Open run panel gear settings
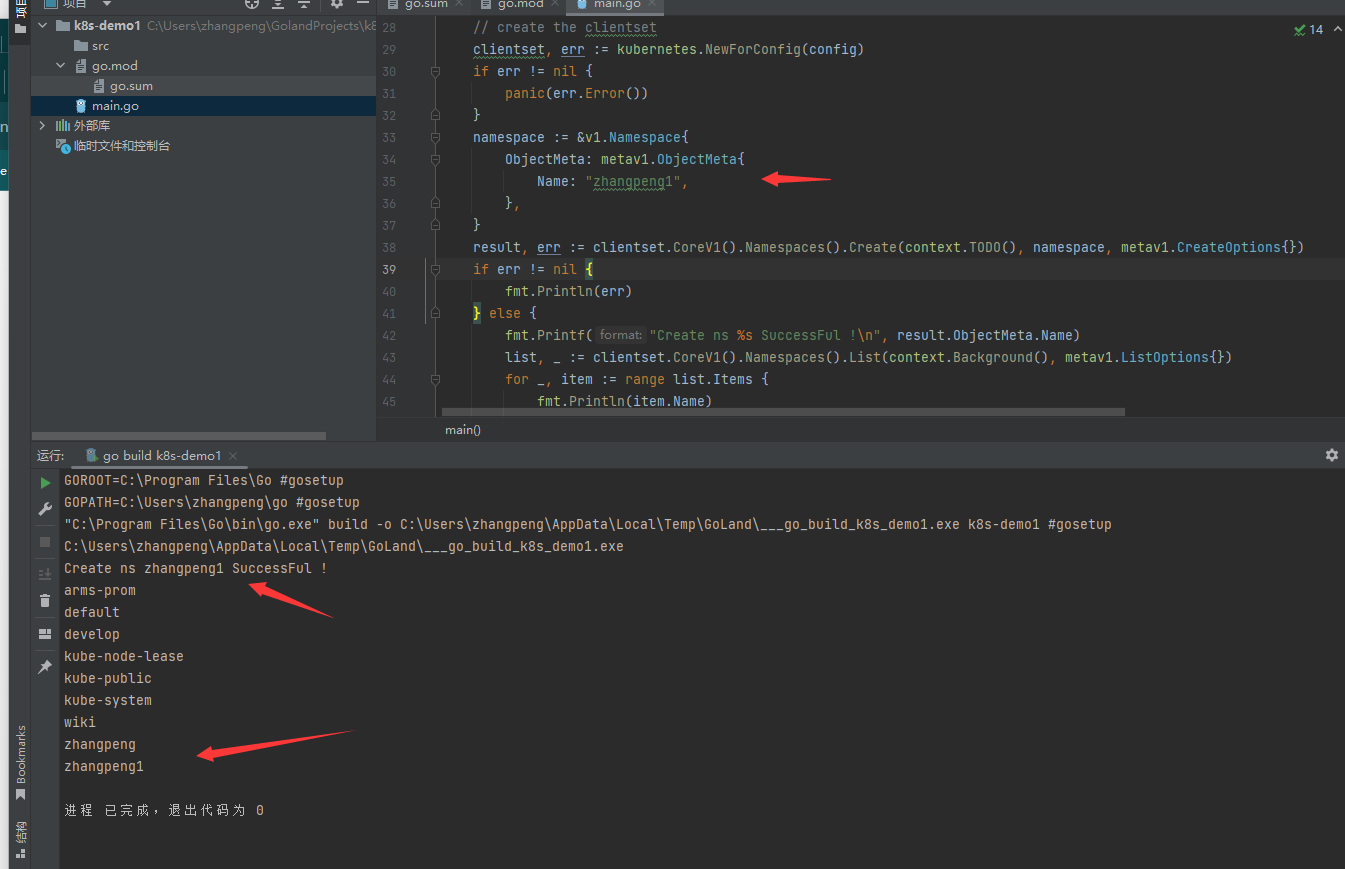1345x869 pixels. click(x=1331, y=455)
